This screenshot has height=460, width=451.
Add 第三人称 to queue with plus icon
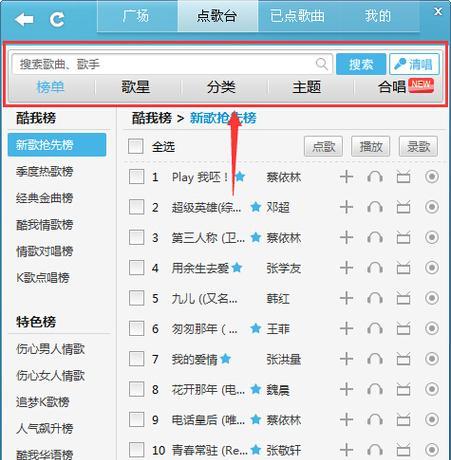pyautogui.click(x=346, y=237)
